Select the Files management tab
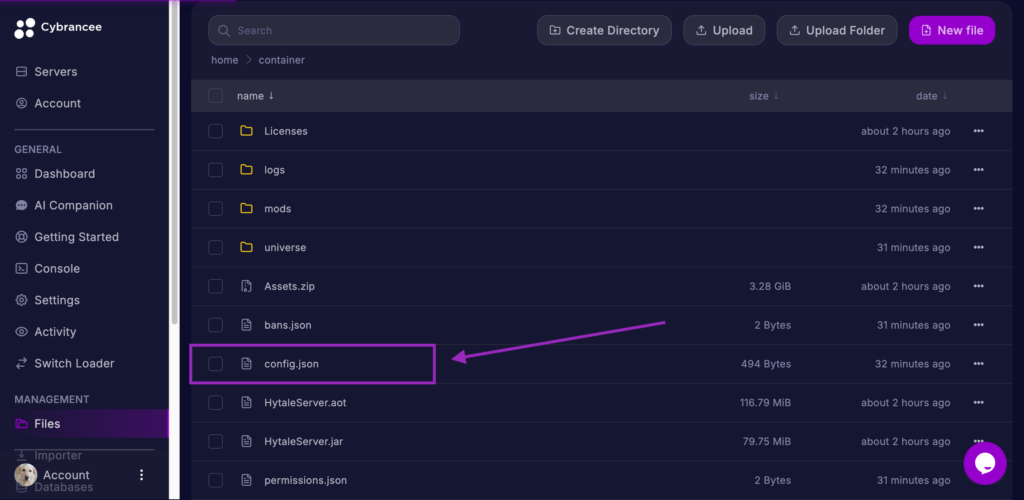The width and height of the screenshot is (1024, 500). click(84, 424)
